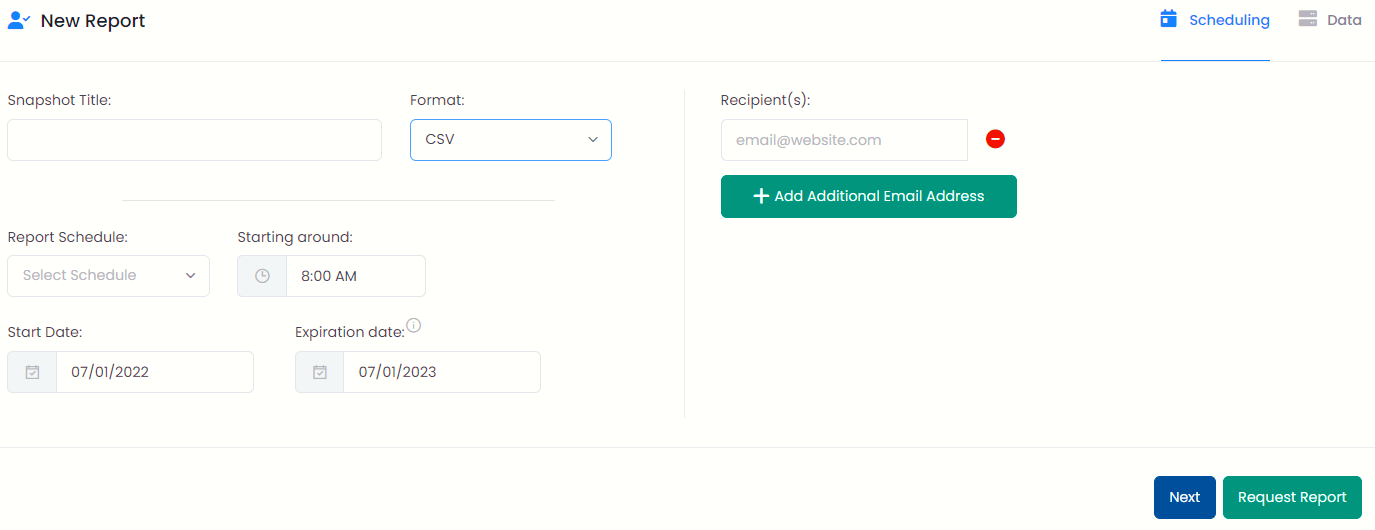1375x530 pixels.
Task: Click the recipient email input field
Action: (x=844, y=140)
